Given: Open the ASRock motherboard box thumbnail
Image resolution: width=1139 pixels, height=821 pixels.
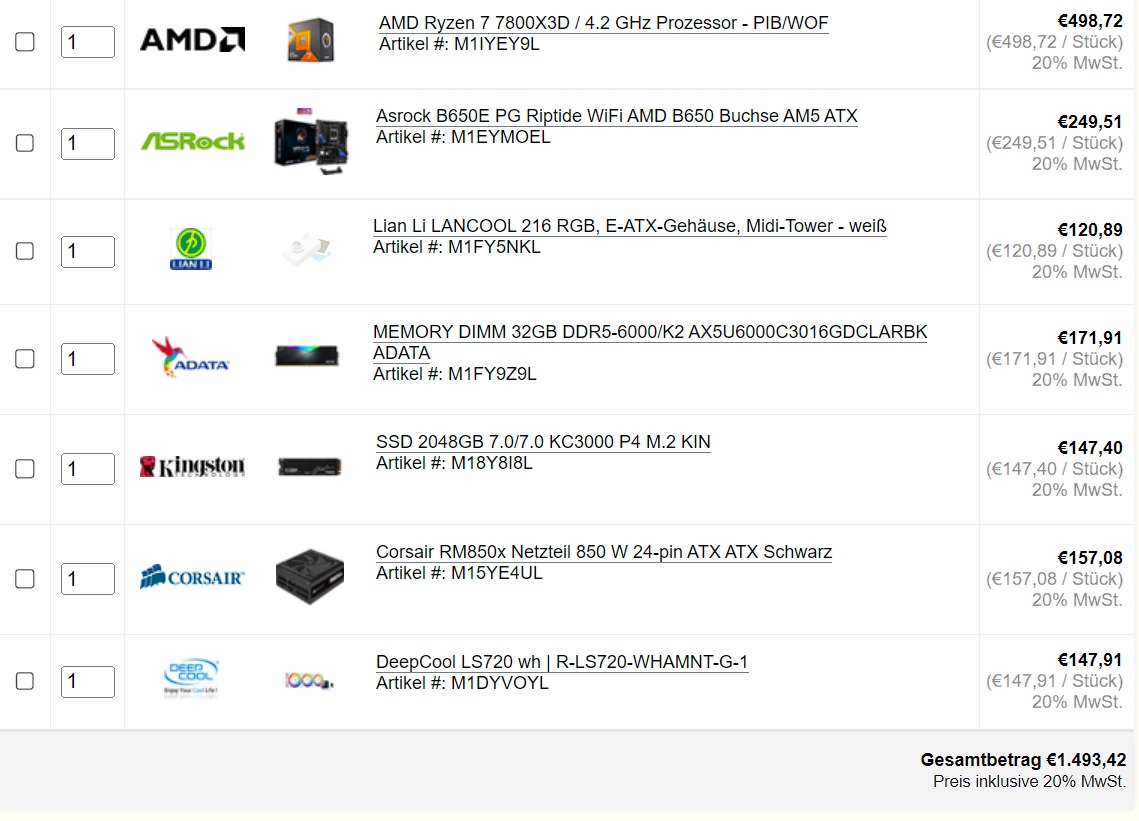Looking at the screenshot, I should (x=311, y=141).
